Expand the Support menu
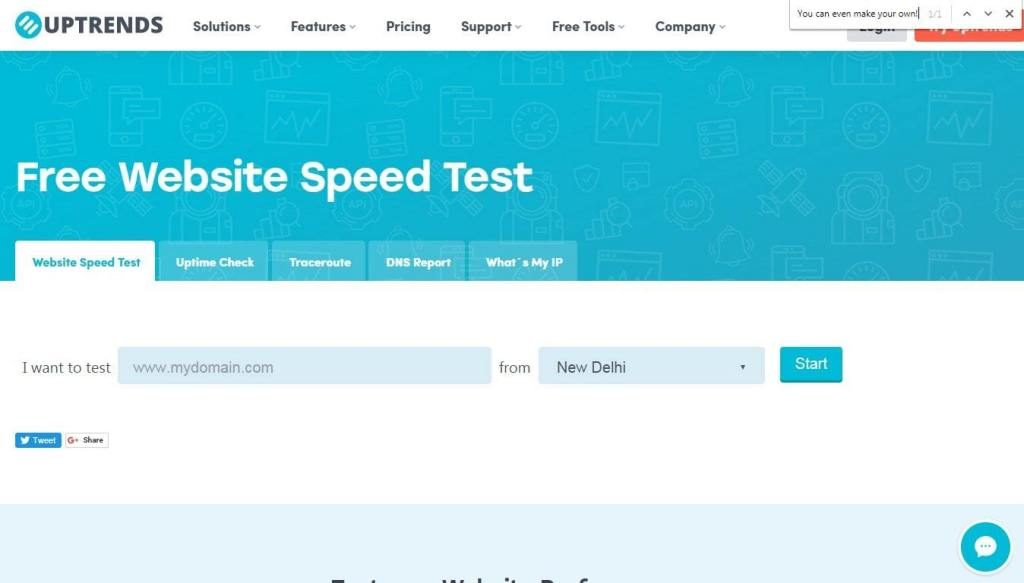The image size is (1024, 583). click(x=491, y=27)
